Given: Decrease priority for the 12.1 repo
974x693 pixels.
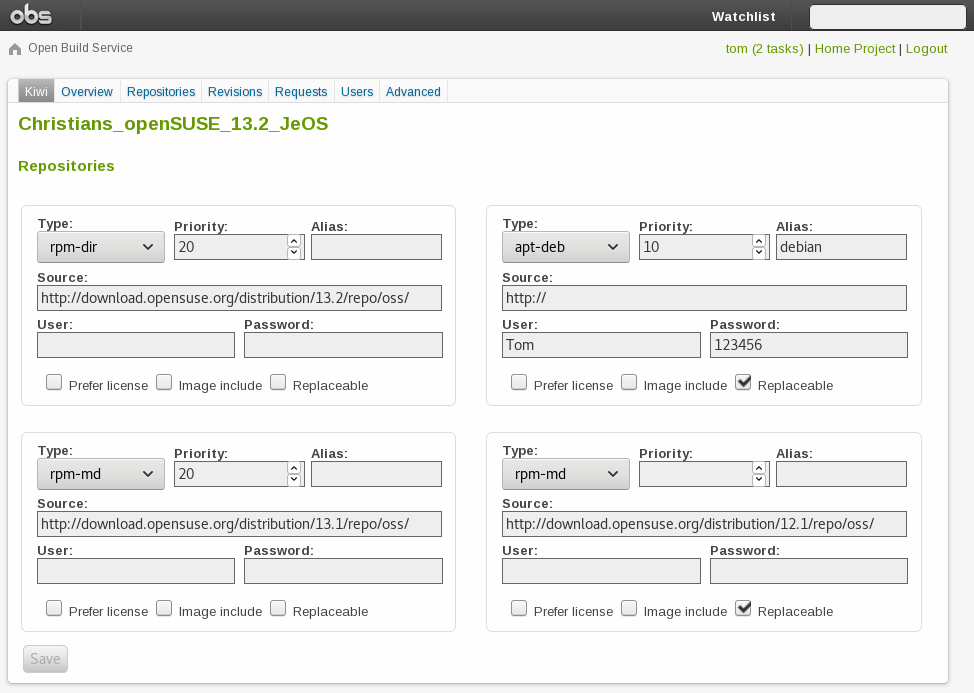Looking at the screenshot, I should tap(759, 480).
